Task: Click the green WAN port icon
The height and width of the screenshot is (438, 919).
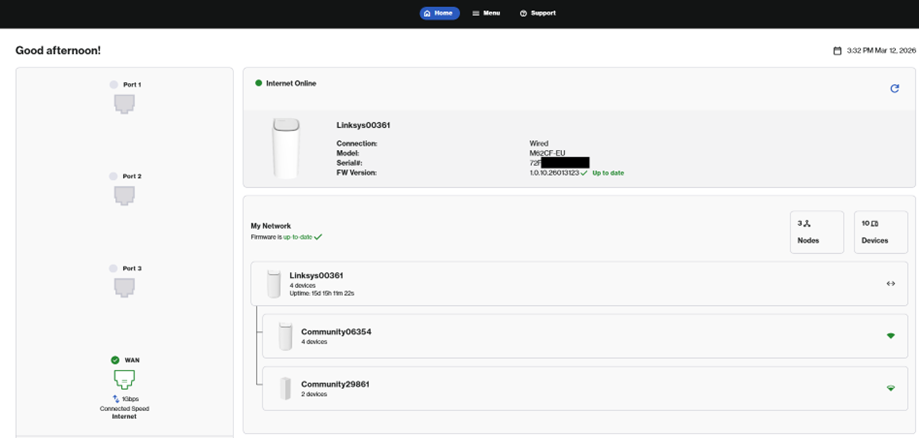Action: click(x=124, y=379)
